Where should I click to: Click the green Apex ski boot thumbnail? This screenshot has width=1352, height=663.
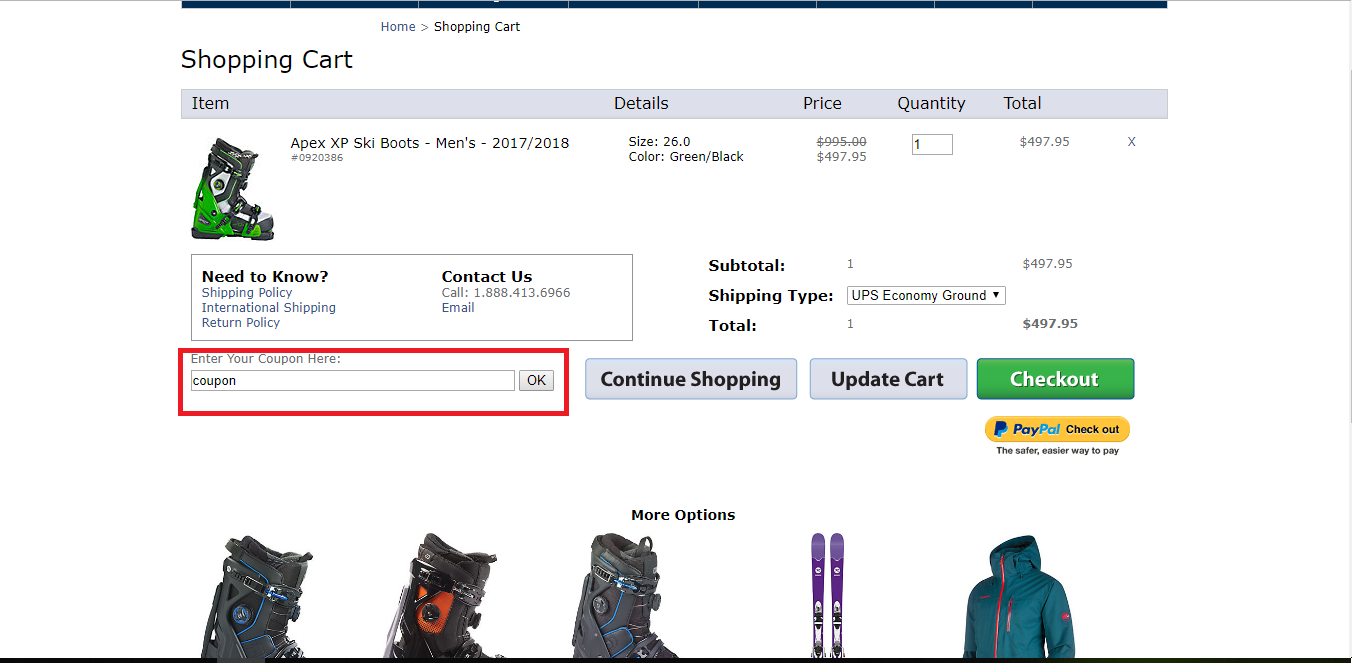tap(233, 189)
